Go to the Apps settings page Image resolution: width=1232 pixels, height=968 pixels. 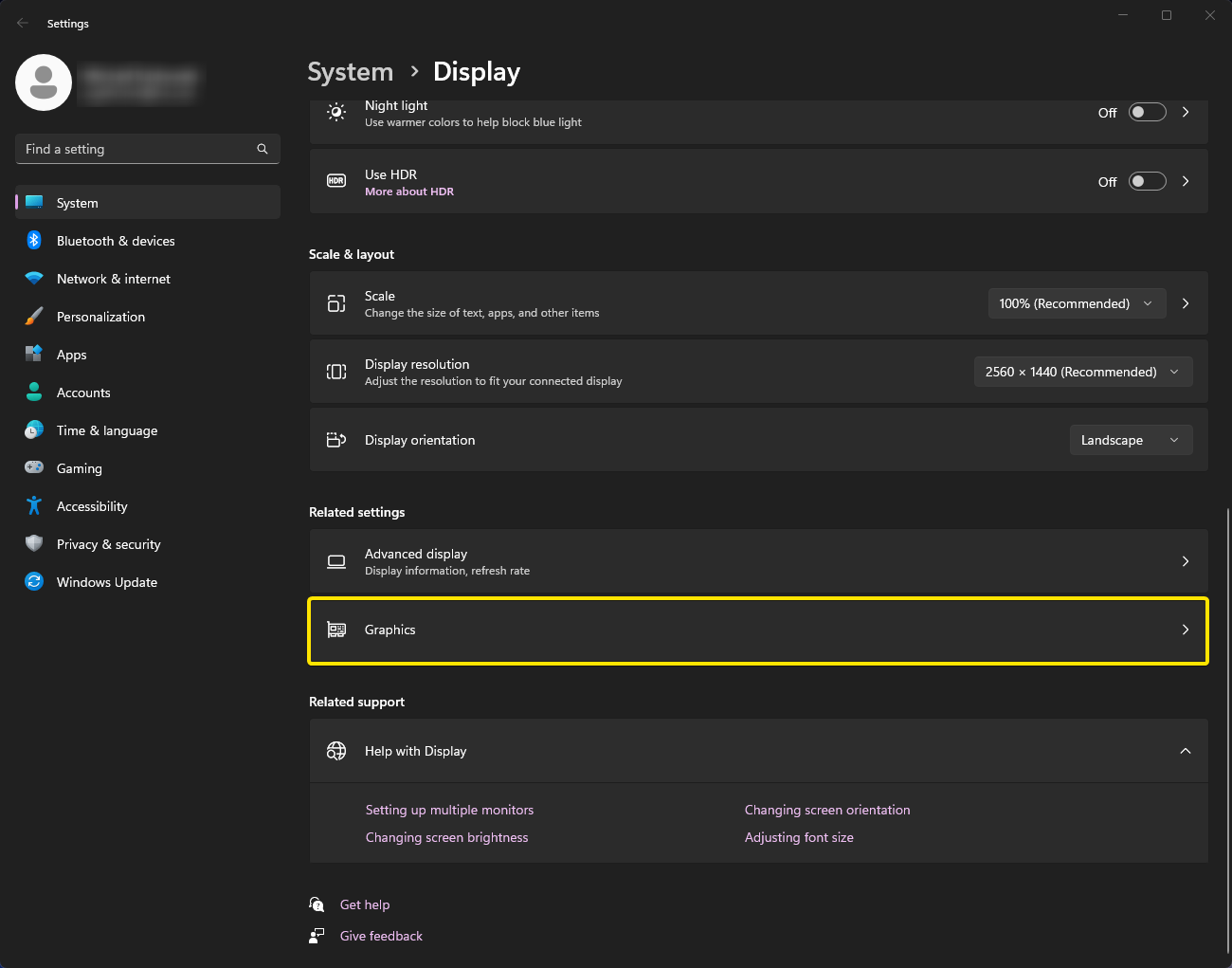coord(72,355)
